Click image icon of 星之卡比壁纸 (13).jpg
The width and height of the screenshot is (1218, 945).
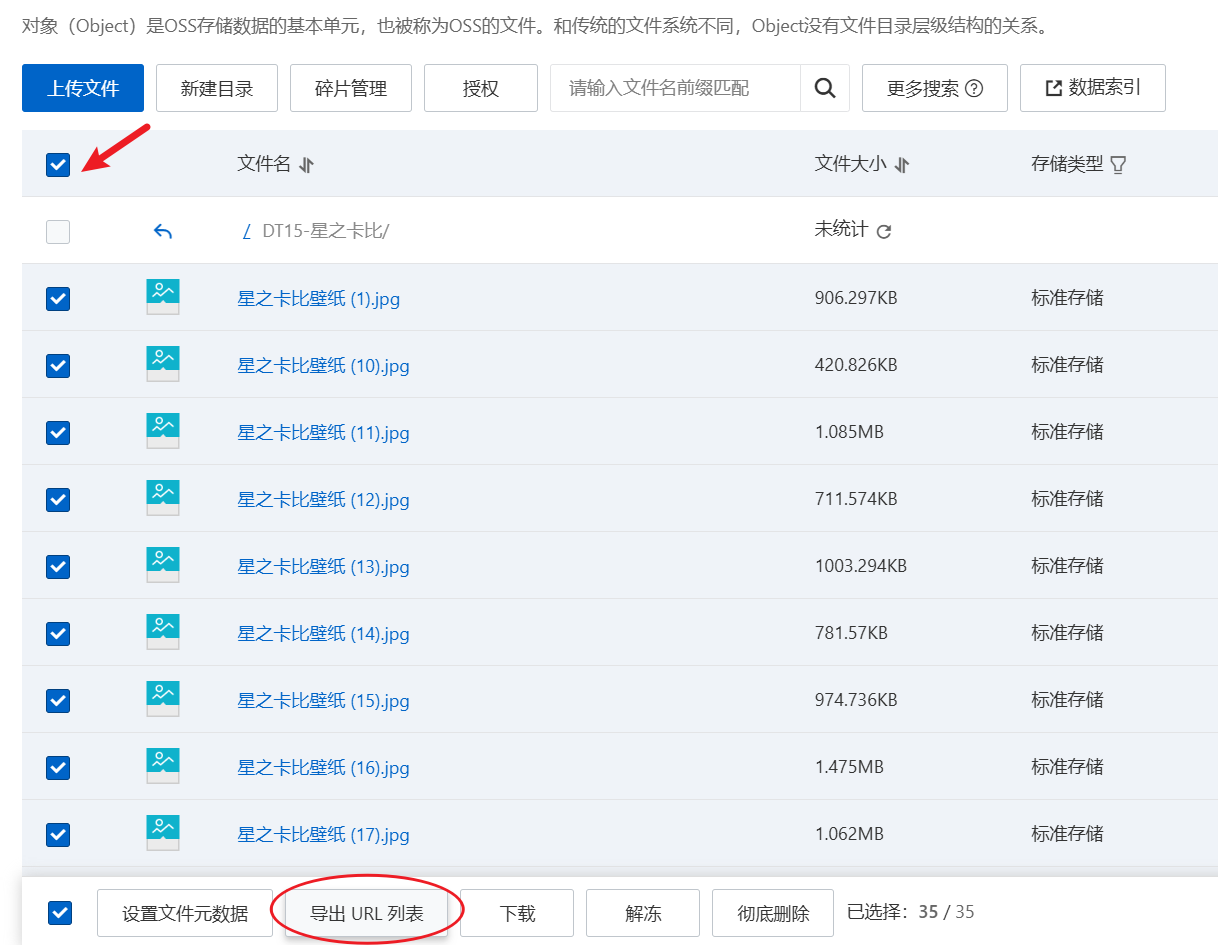pyautogui.click(x=163, y=565)
